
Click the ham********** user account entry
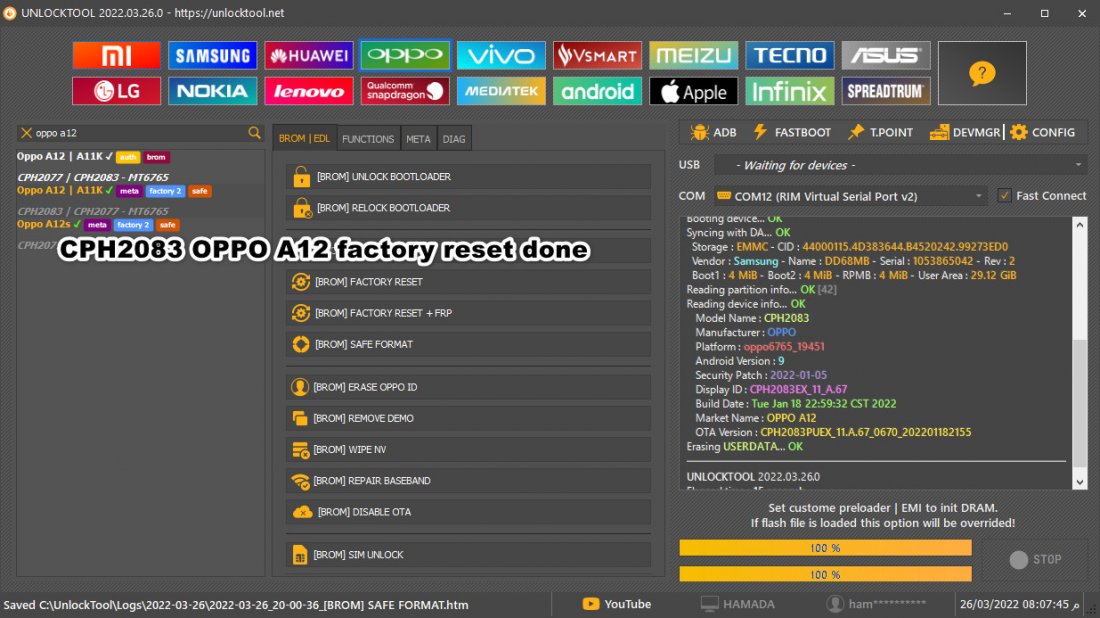(x=876, y=604)
